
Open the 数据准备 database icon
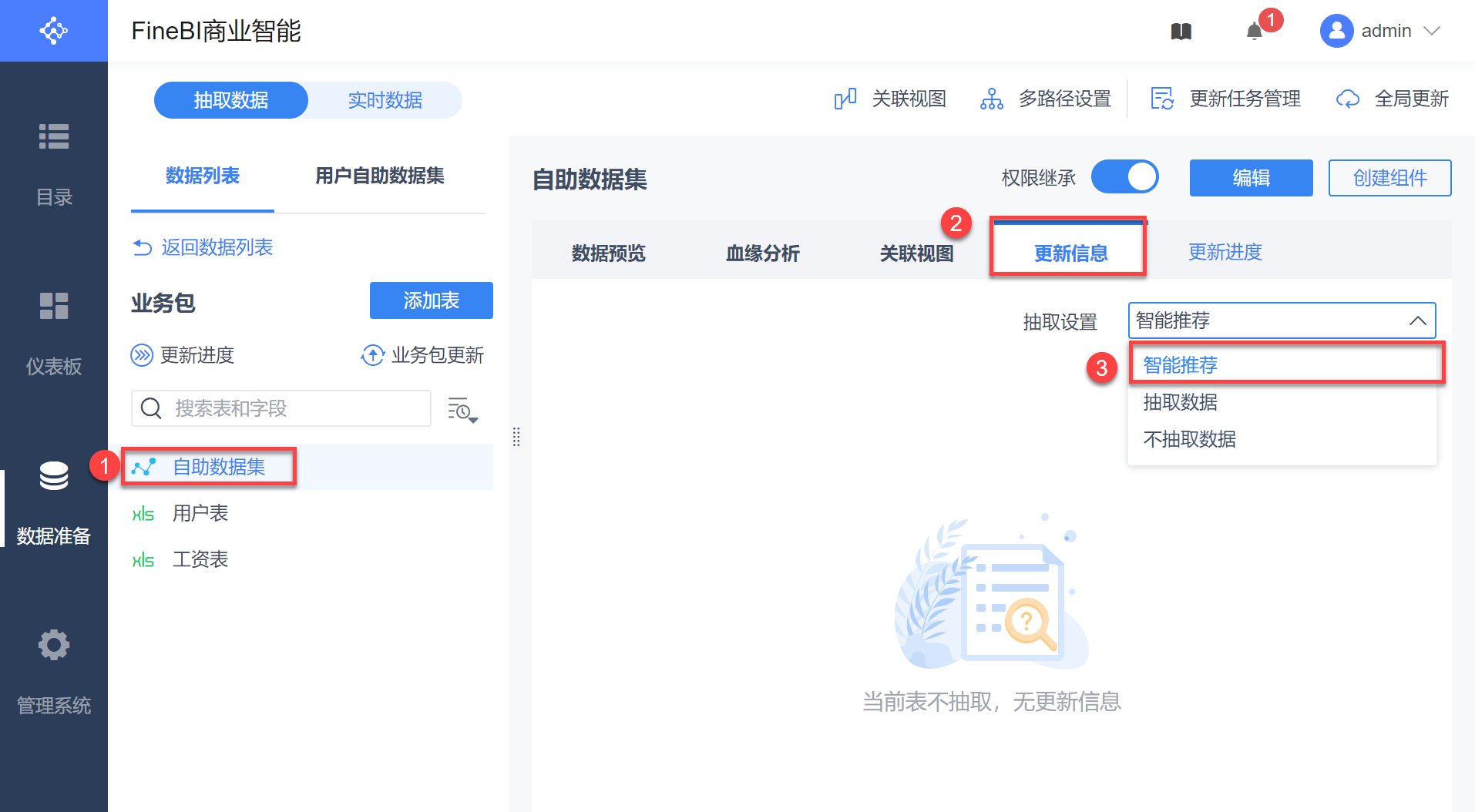[x=54, y=475]
